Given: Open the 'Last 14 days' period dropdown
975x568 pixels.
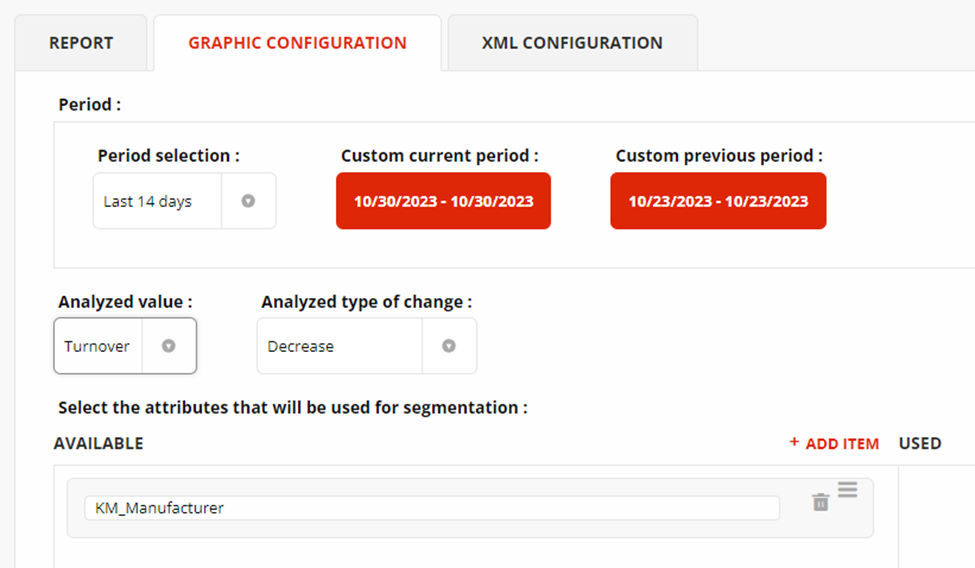Looking at the screenshot, I should click(x=157, y=201).
